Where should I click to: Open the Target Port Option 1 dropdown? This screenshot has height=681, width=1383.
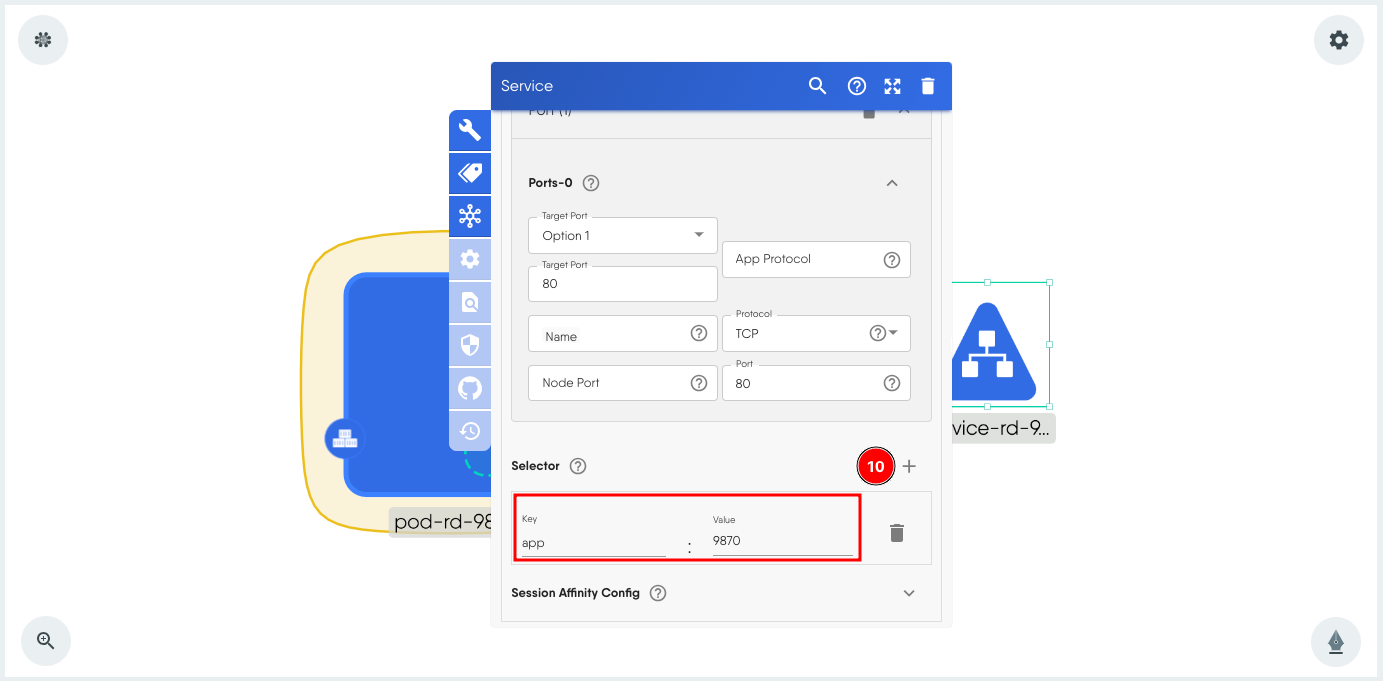point(622,236)
